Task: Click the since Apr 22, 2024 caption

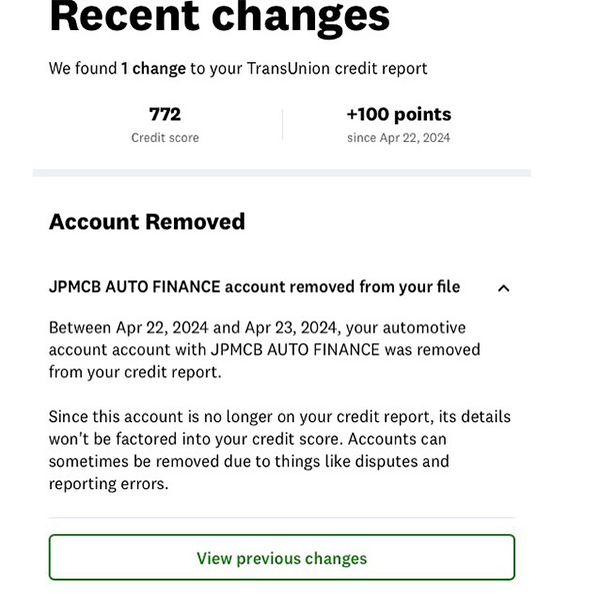Action: coord(399,138)
